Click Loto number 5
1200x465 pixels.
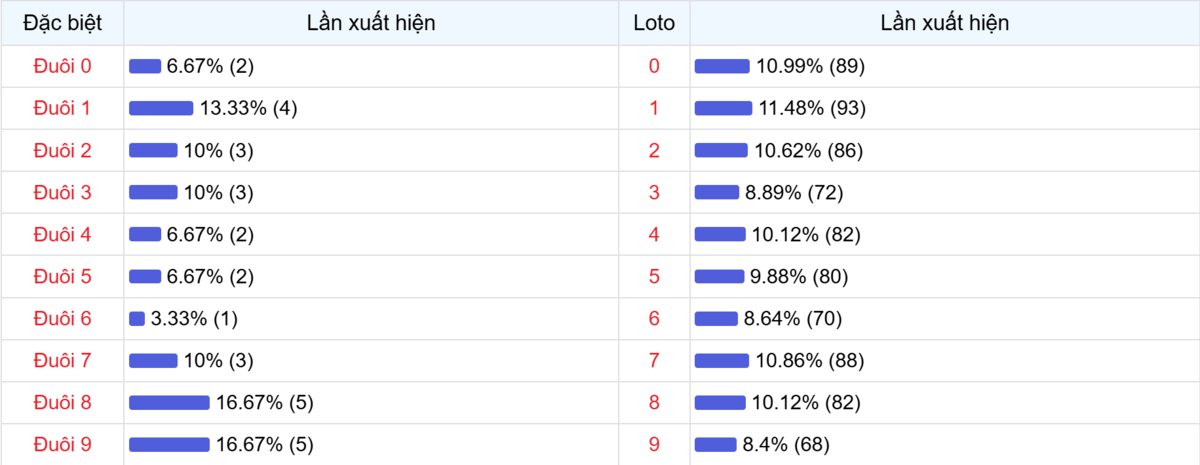(x=654, y=276)
